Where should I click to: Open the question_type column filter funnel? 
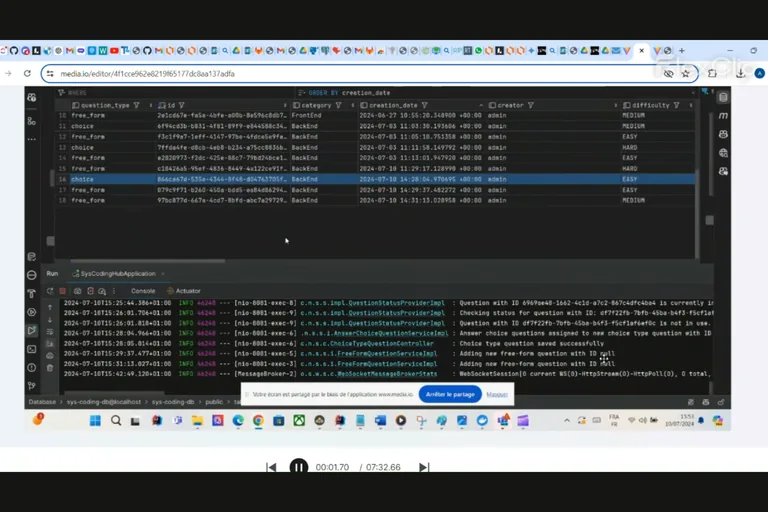137,105
